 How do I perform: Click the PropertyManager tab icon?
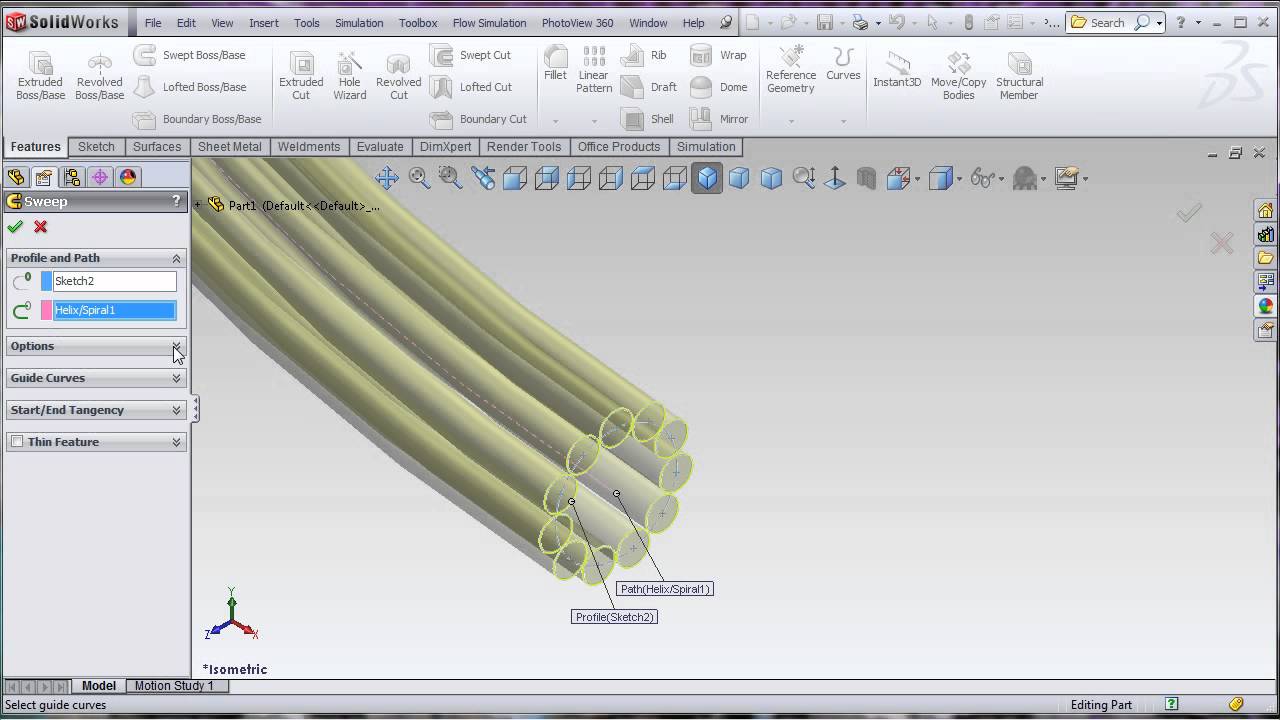pyautogui.click(x=44, y=177)
